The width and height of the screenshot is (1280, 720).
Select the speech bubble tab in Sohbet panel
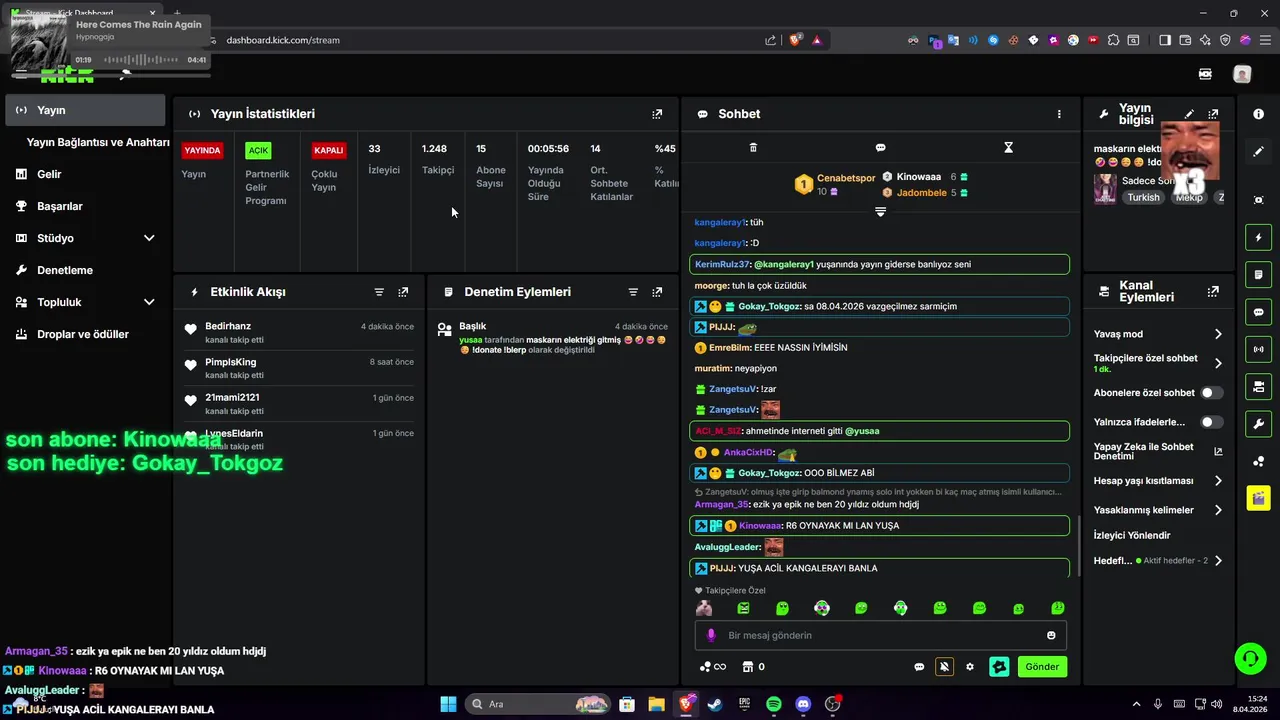point(880,148)
